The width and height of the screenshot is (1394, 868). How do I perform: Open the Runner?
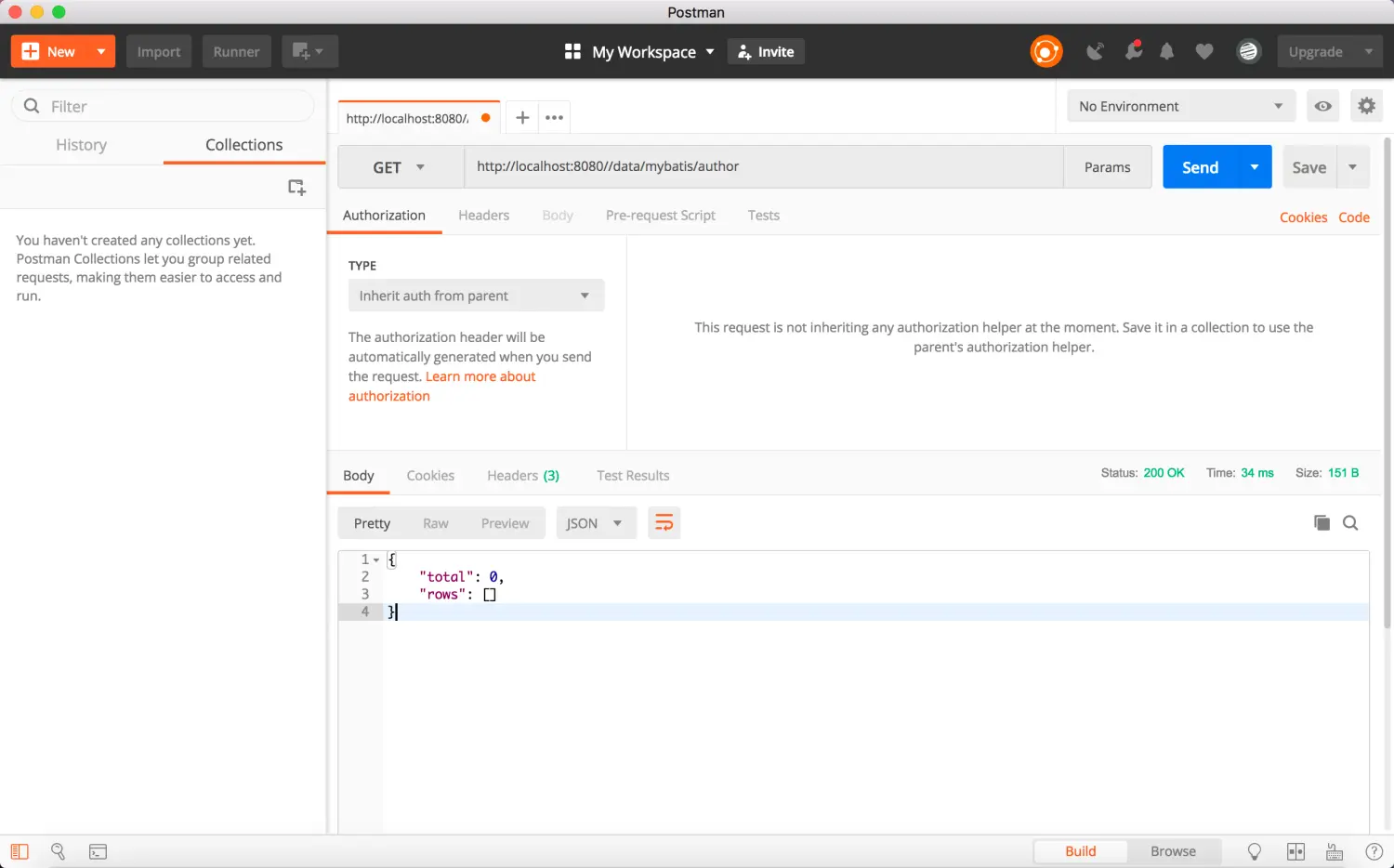236,52
